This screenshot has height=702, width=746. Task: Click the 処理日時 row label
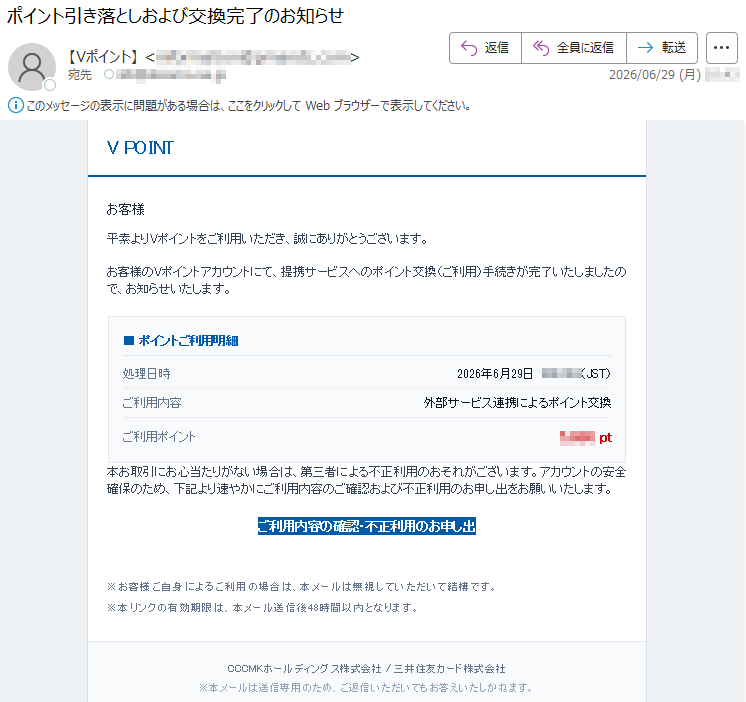(147, 373)
